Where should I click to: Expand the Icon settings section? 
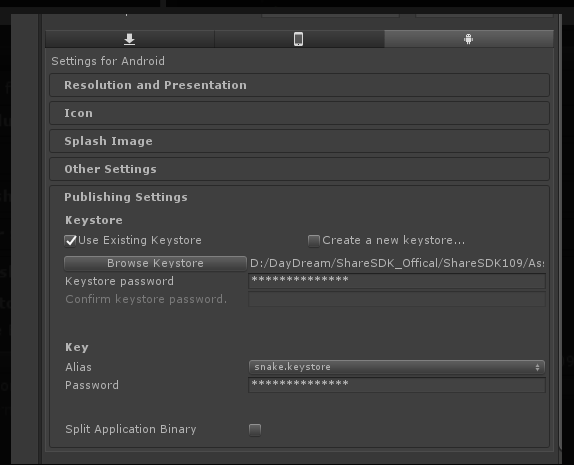(299, 113)
